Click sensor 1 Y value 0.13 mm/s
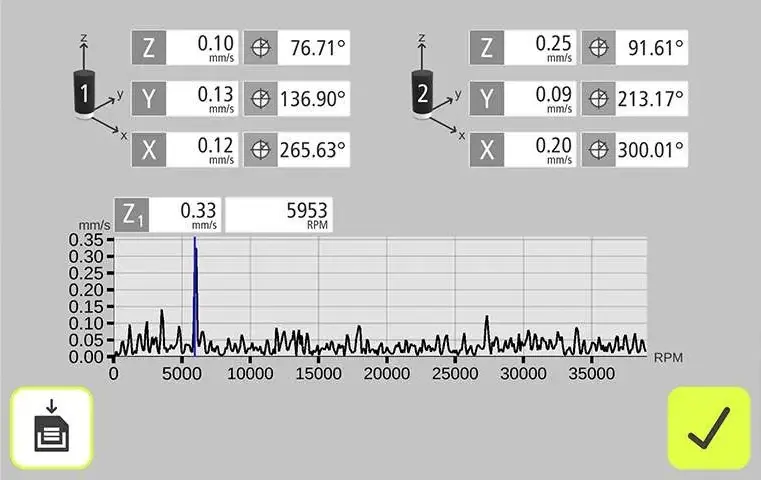 202,99
